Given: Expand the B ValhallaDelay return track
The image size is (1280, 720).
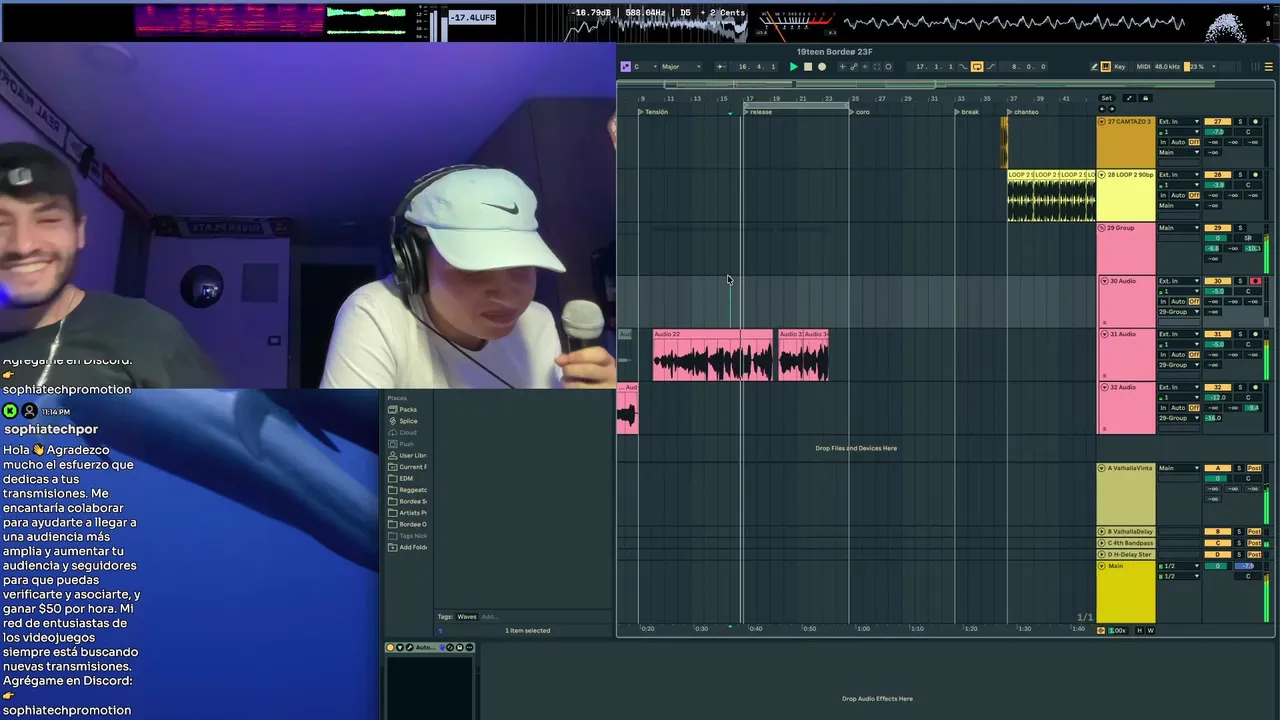Looking at the screenshot, I should (1102, 532).
